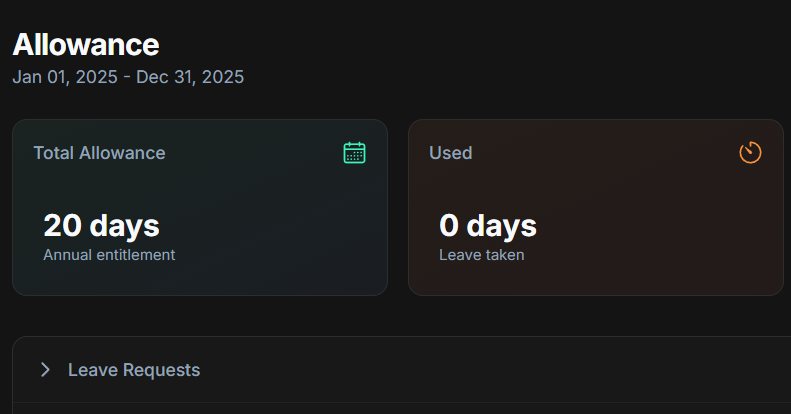
Task: Click the Annual entitlement caption
Action: 109,255
